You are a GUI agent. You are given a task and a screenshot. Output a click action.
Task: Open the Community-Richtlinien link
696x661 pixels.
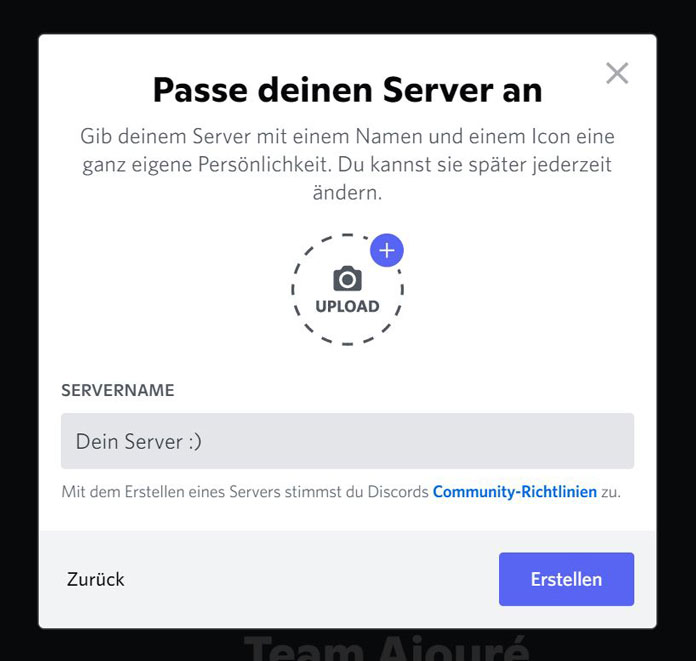(x=514, y=492)
